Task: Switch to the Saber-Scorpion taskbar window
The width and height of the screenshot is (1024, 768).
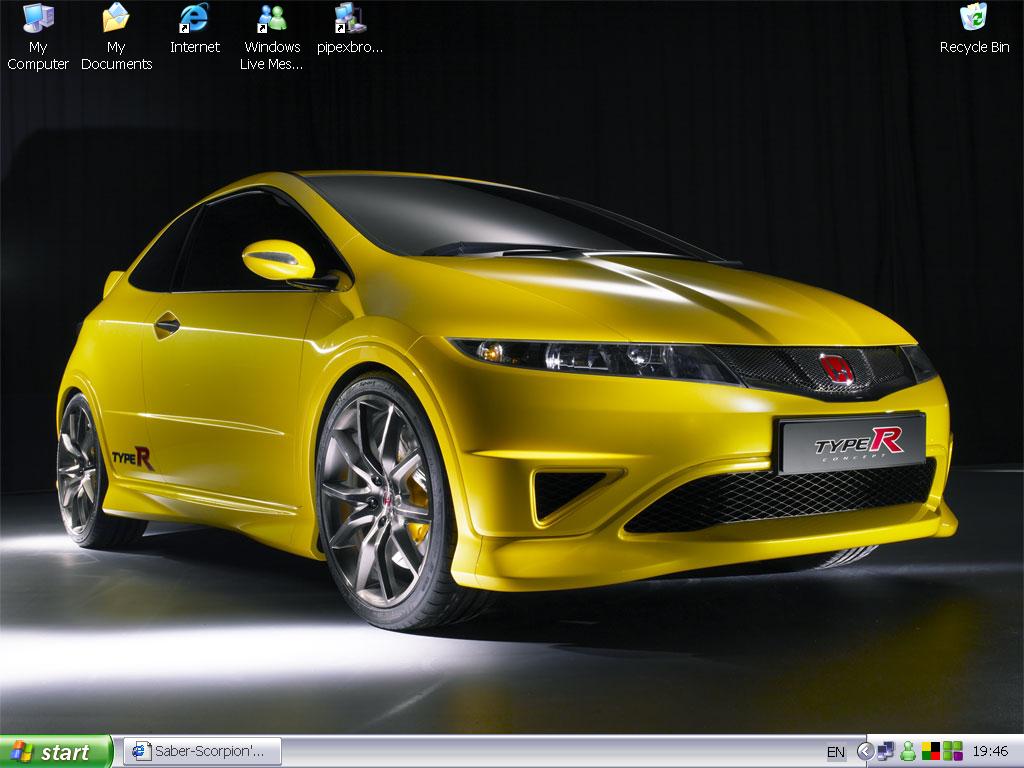Action: coord(202,751)
